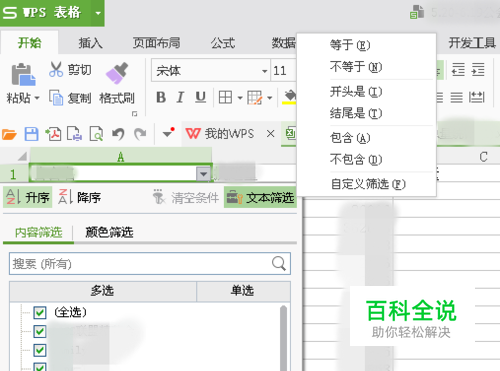The width and height of the screenshot is (500, 371).
Task: Switch to 颜色筛选 tab
Action: pyautogui.click(x=109, y=232)
